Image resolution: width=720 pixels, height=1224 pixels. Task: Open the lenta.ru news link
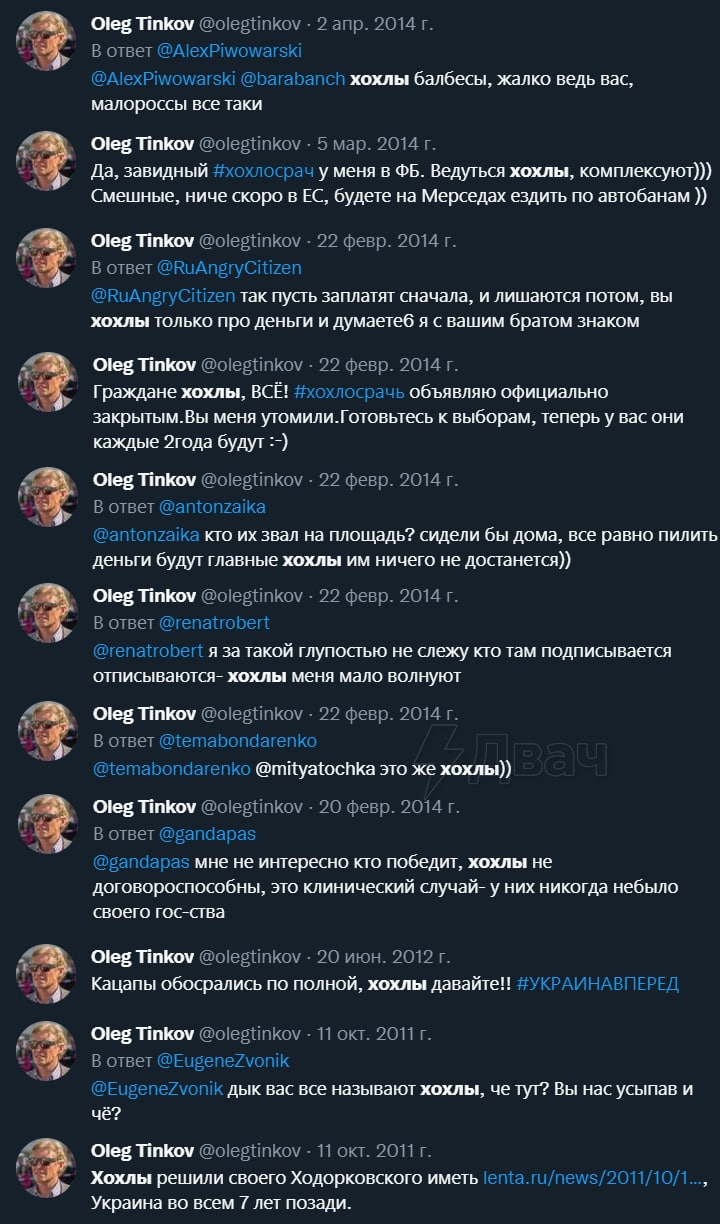[x=594, y=1178]
